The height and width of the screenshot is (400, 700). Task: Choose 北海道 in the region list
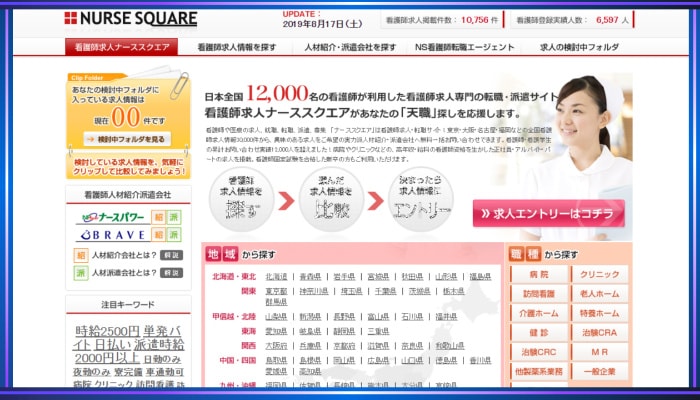click(x=276, y=277)
